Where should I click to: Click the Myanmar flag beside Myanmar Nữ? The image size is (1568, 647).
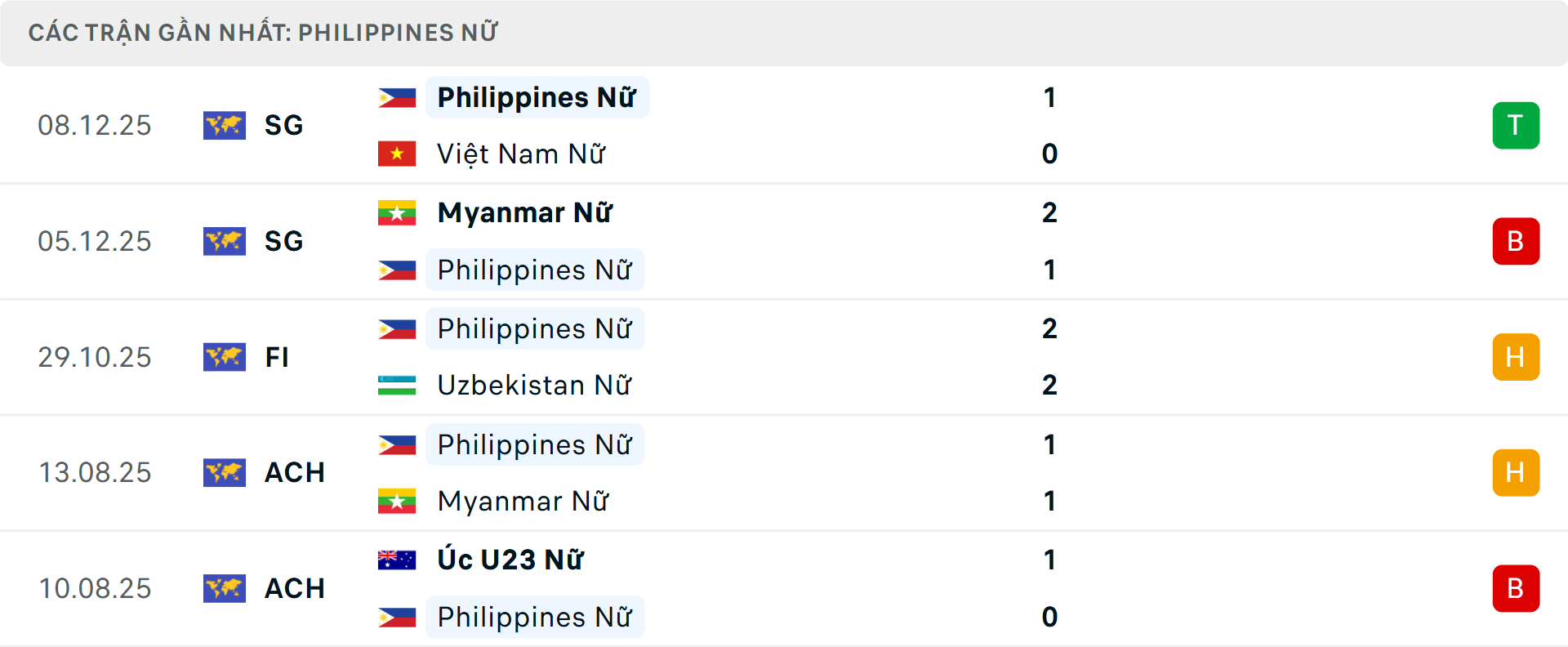pos(397,213)
